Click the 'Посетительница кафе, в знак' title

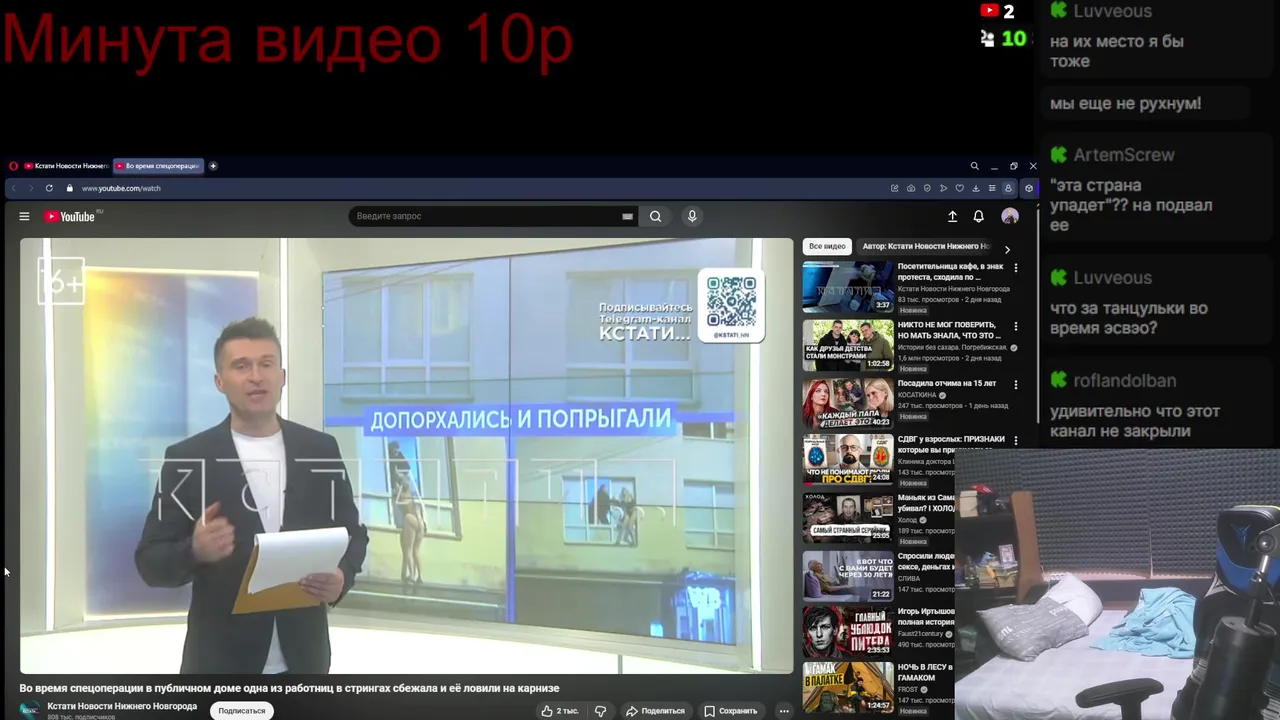[950, 272]
